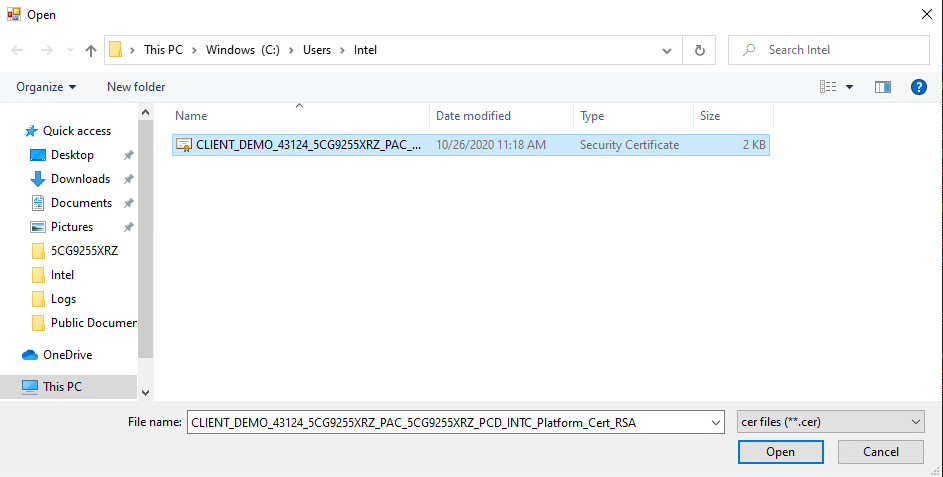Open the Organize menu

(46, 87)
